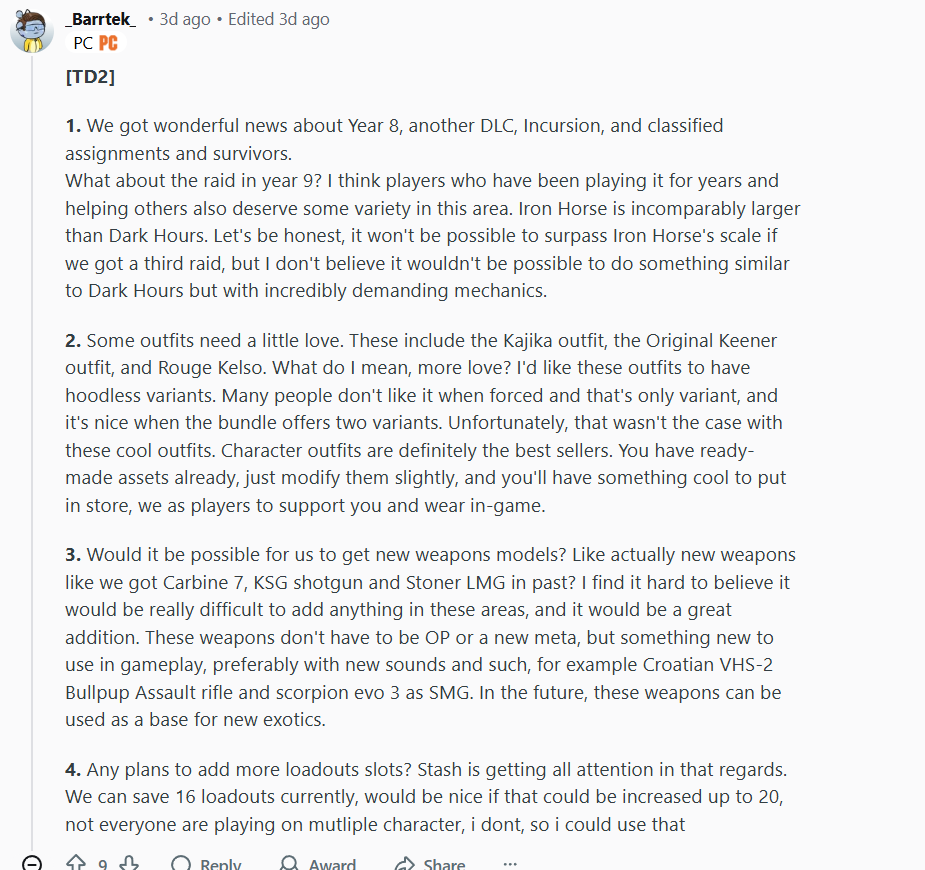
Task: Click the Share text button
Action: tap(444, 865)
